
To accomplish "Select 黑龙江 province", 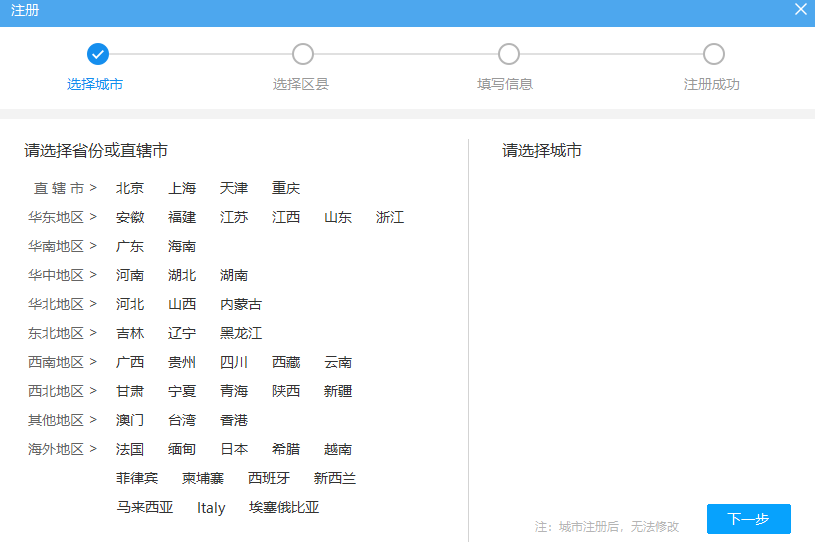I will point(241,333).
